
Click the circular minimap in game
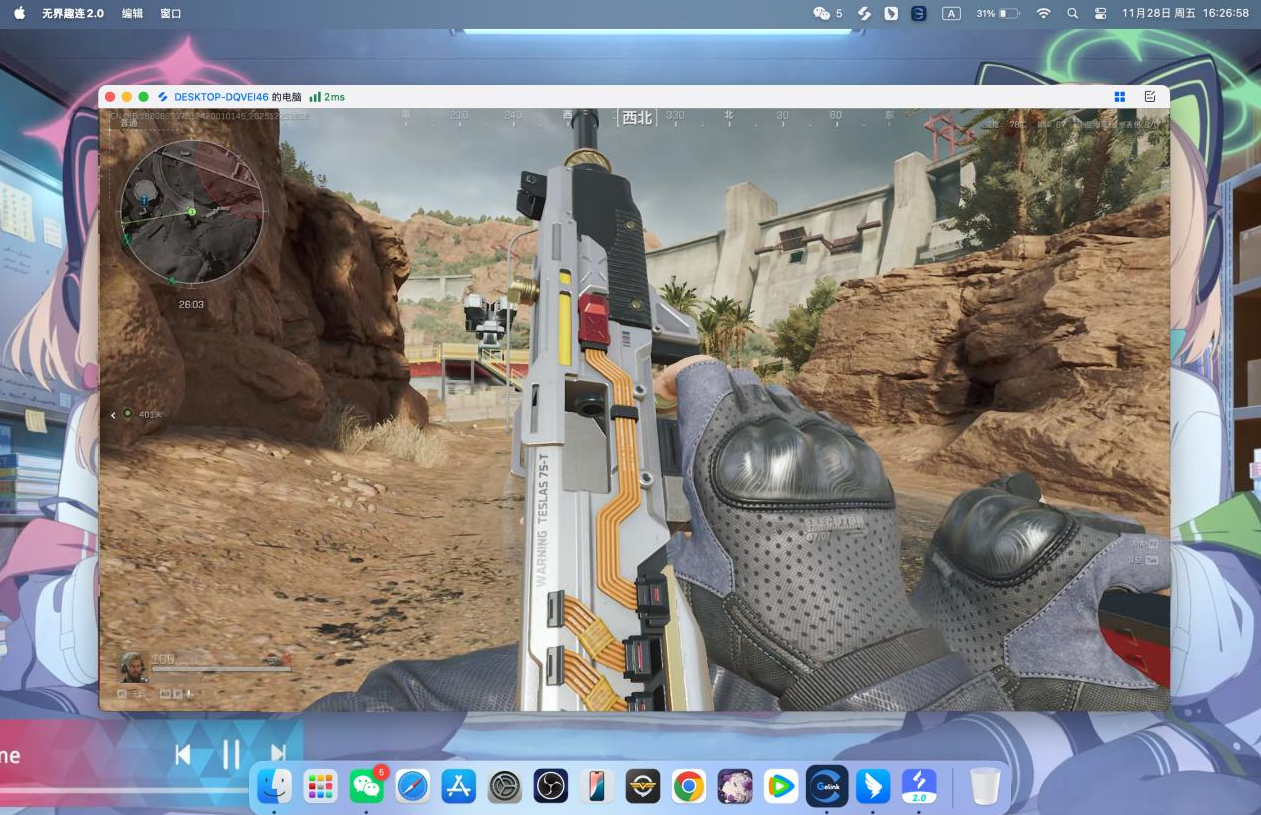pos(192,211)
